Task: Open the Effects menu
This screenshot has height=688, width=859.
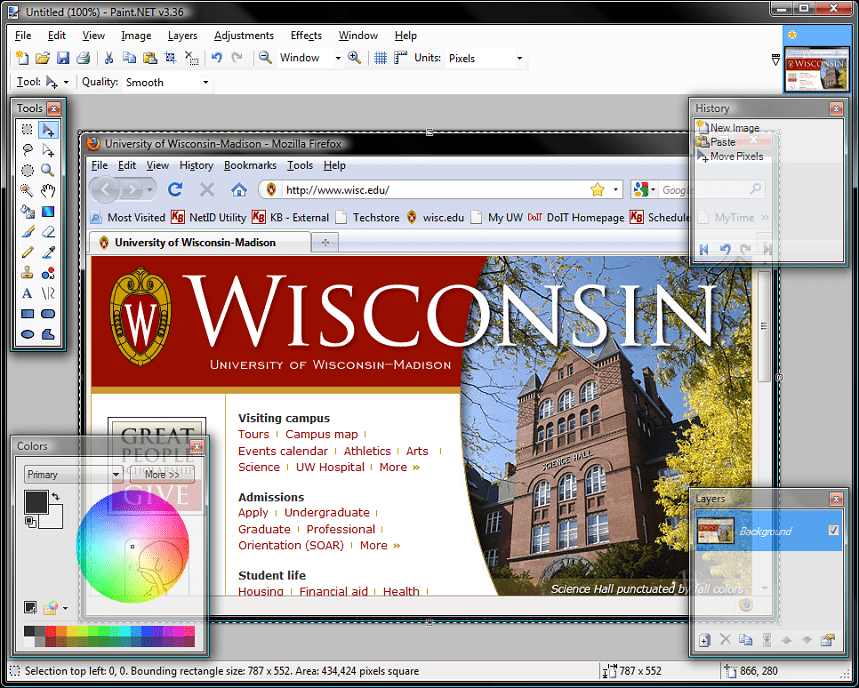Action: (x=306, y=35)
